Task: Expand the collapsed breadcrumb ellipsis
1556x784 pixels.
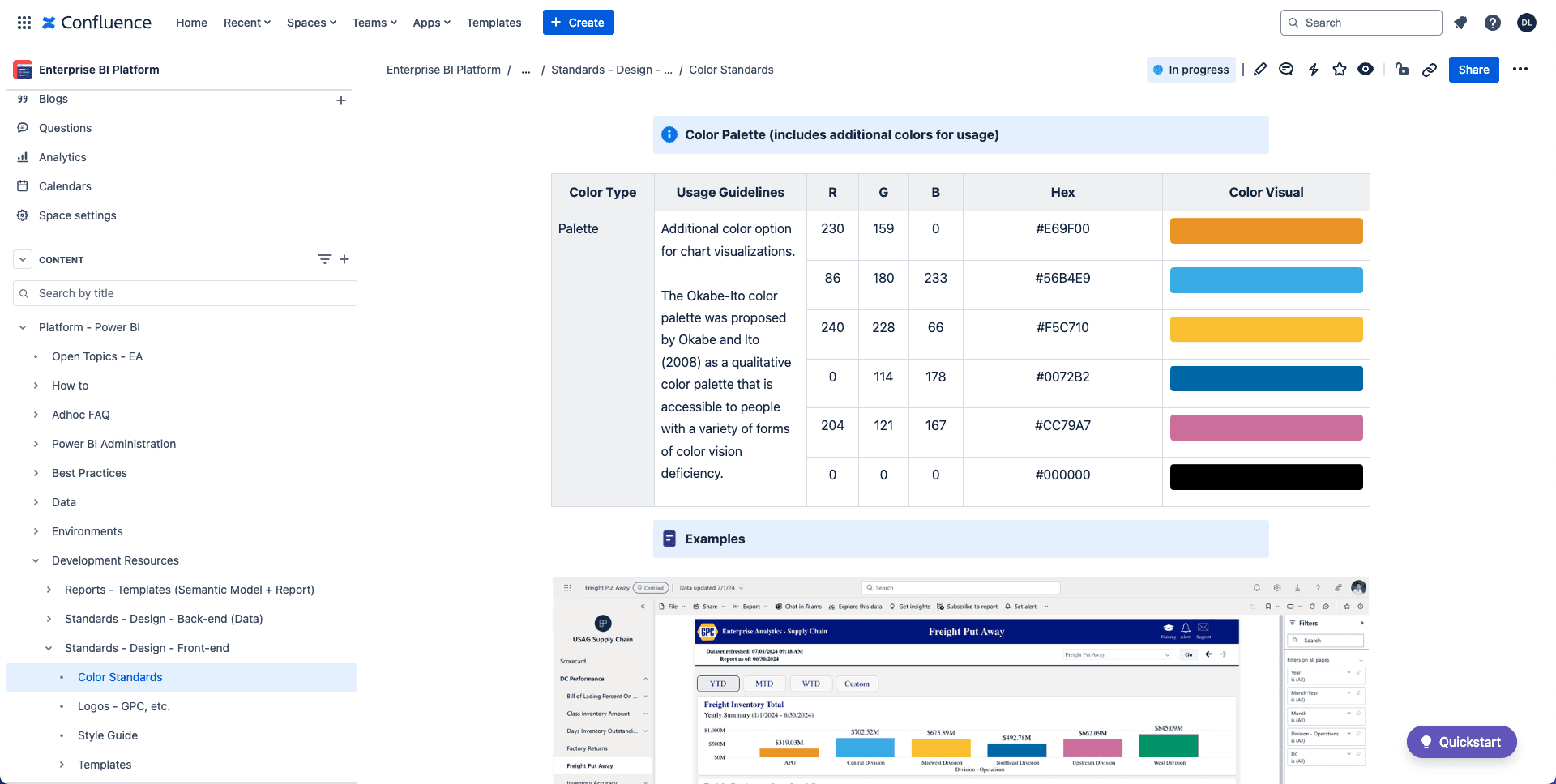Action: click(x=526, y=70)
